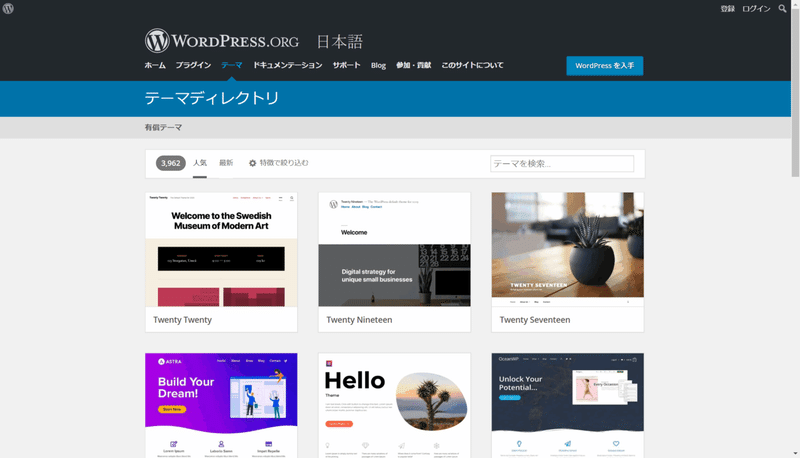
Task: Click WordPress を入手 button
Action: point(605,66)
